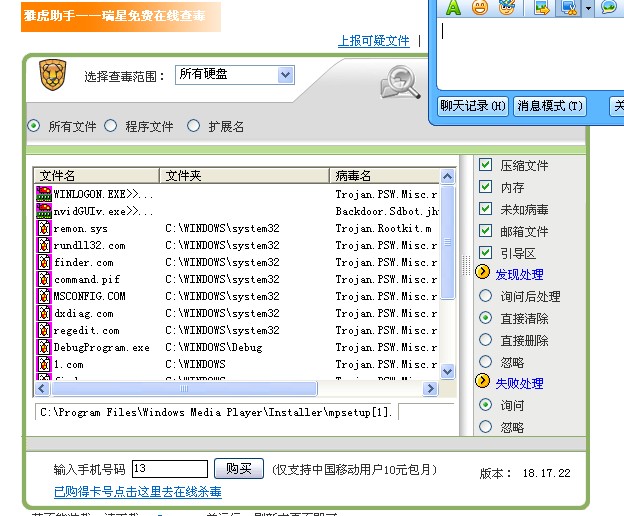Click the chat message input area
The width and height of the screenshot is (624, 516).
(x=530, y=54)
